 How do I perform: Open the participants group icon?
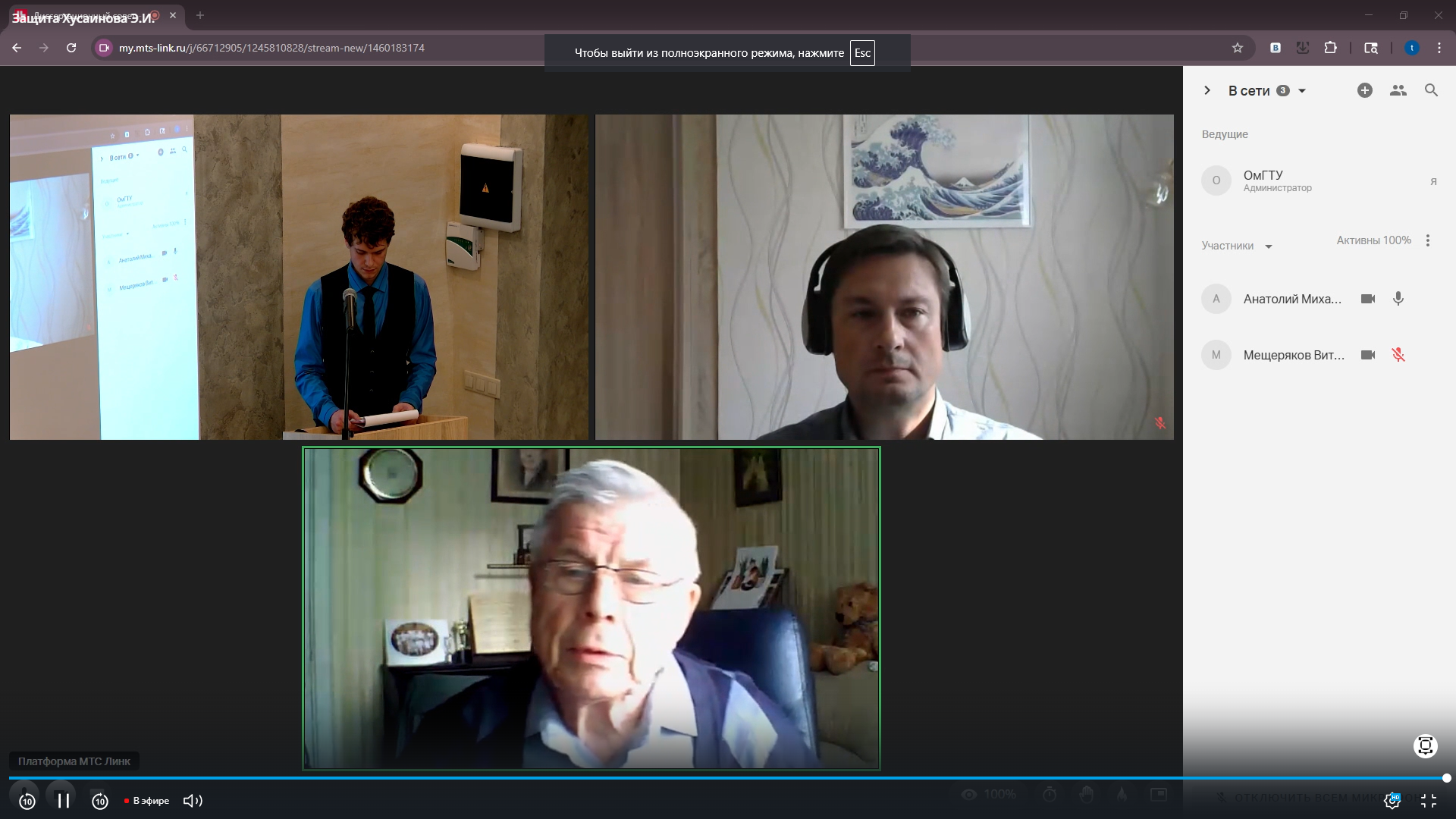[1398, 90]
